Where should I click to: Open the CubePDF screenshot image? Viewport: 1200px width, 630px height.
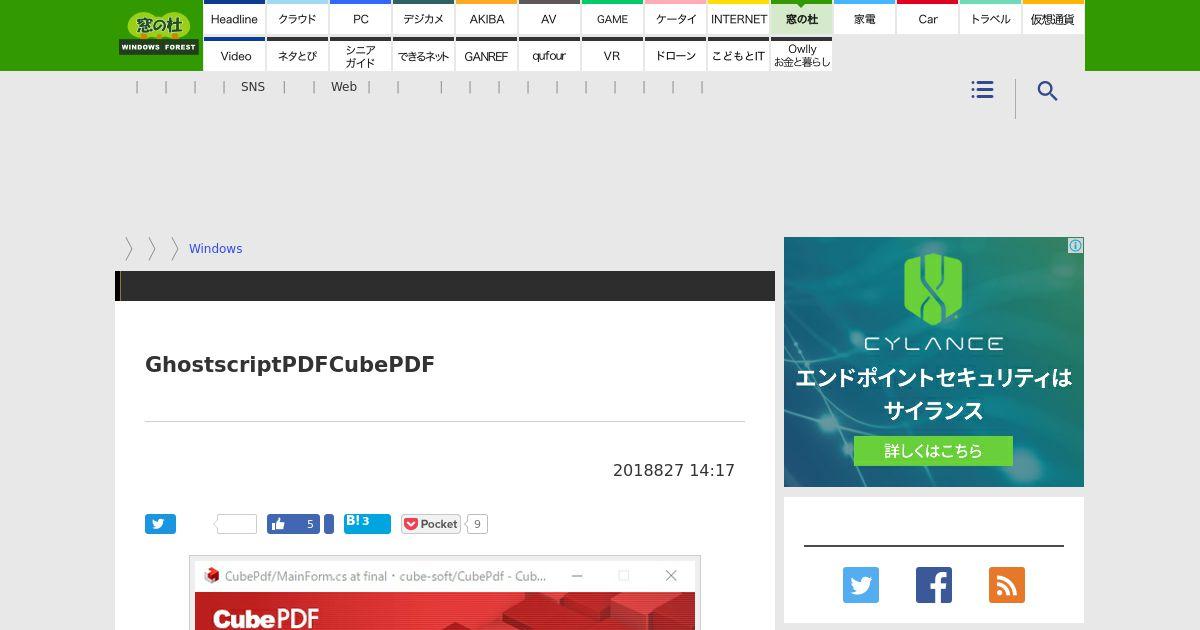[x=445, y=593]
